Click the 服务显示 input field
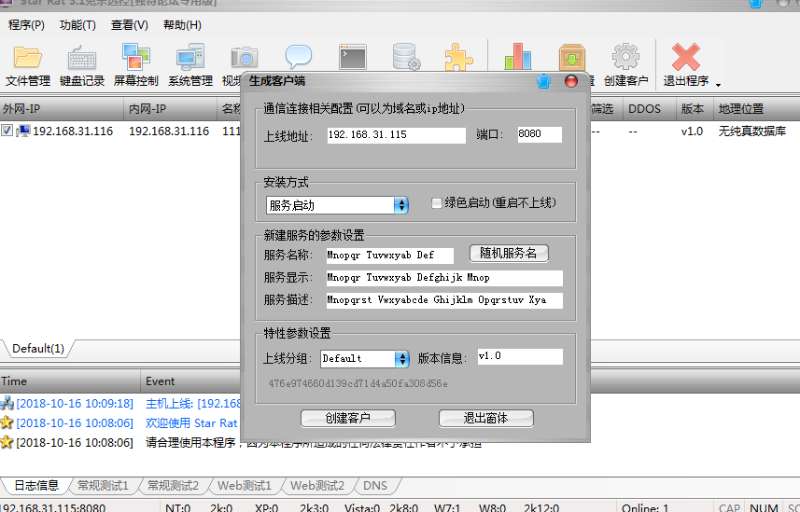800x512 pixels. coord(444,278)
